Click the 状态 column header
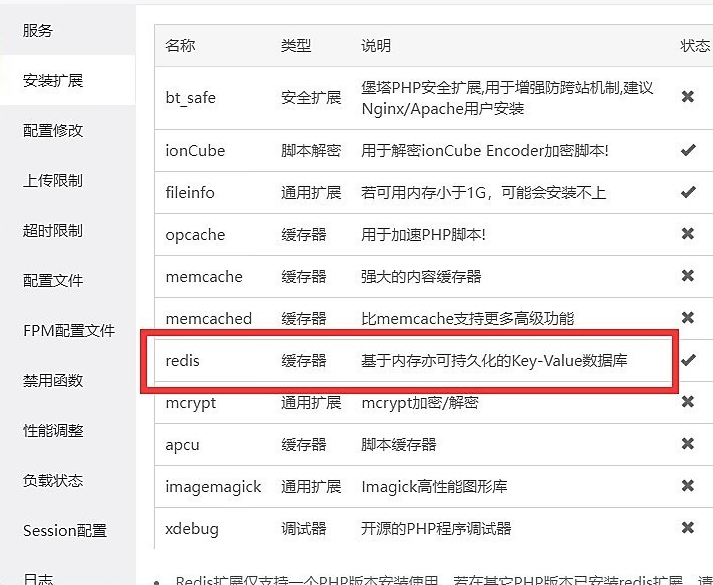The image size is (713, 585). pos(695,45)
